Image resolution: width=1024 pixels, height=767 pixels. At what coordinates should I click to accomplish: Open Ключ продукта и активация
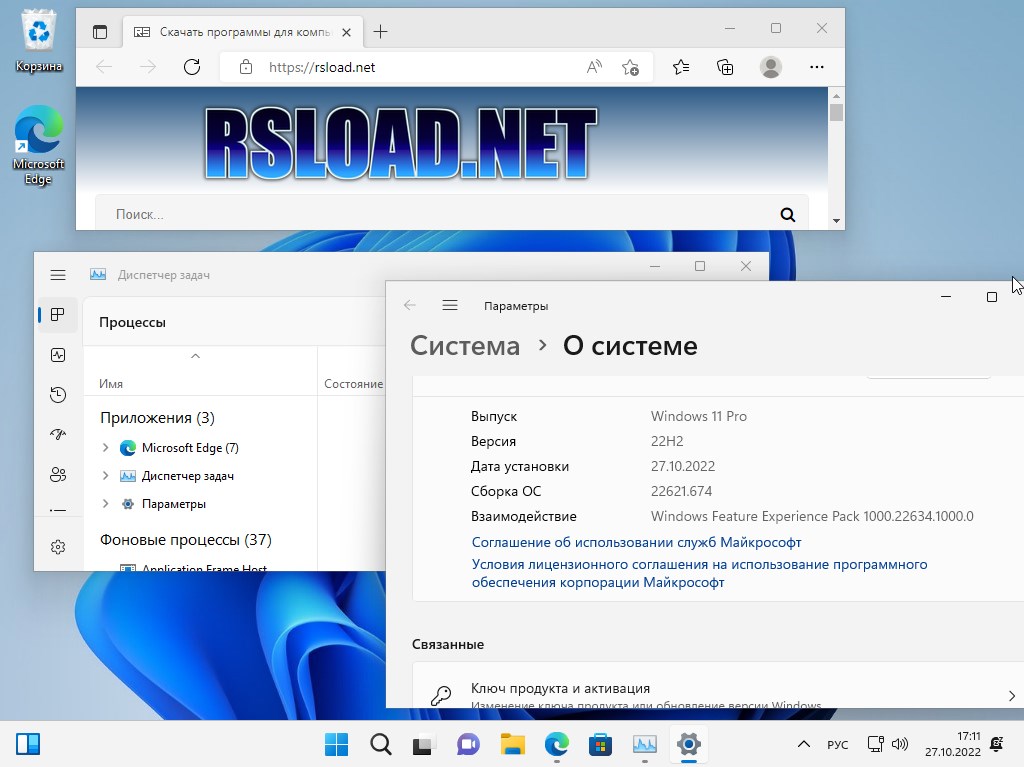(718, 686)
